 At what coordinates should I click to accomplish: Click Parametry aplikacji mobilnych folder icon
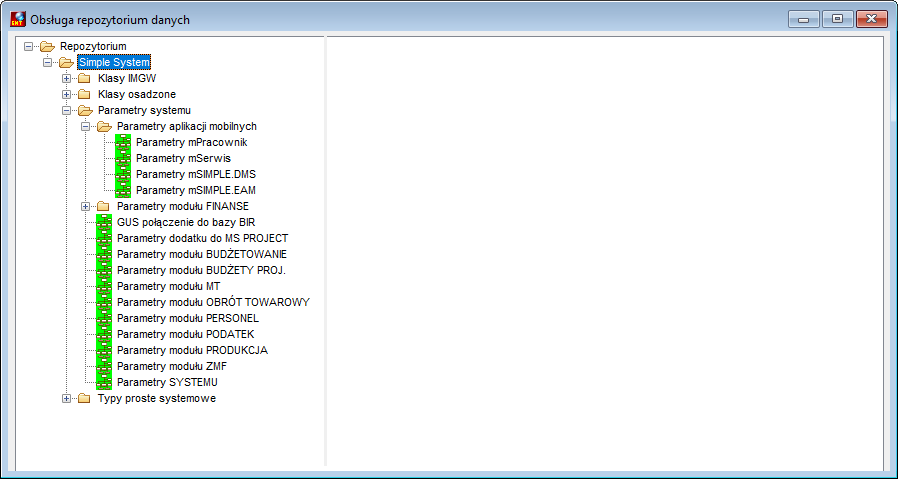point(104,127)
